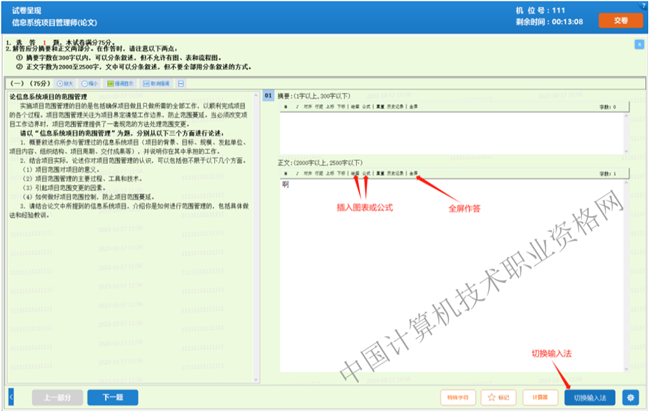The image size is (650, 413).
Task: Go to next question with 下一题
Action: (112, 396)
